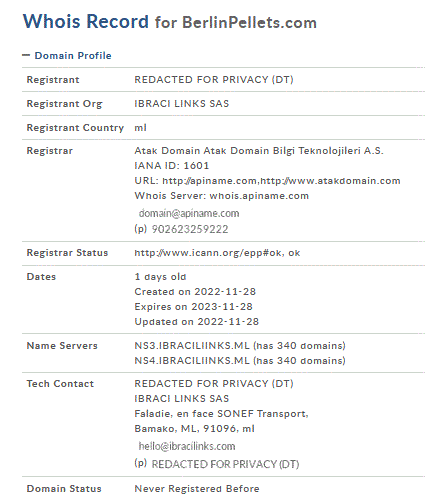Click the REDACTED FOR PRIVACY registrant value

(214, 80)
